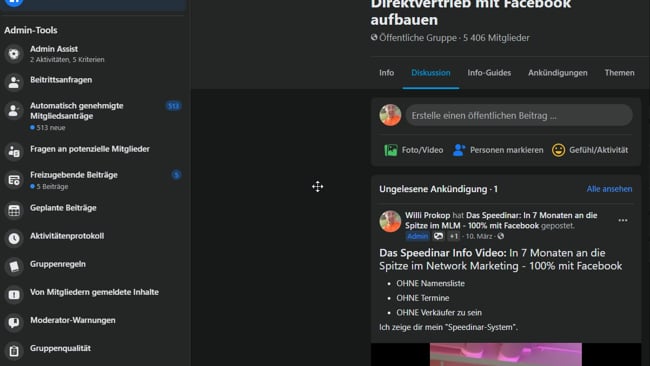This screenshot has height=366, width=650.
Task: Click the blue 5 badge for Freizugebende Beiträge
Action: pos(176,175)
